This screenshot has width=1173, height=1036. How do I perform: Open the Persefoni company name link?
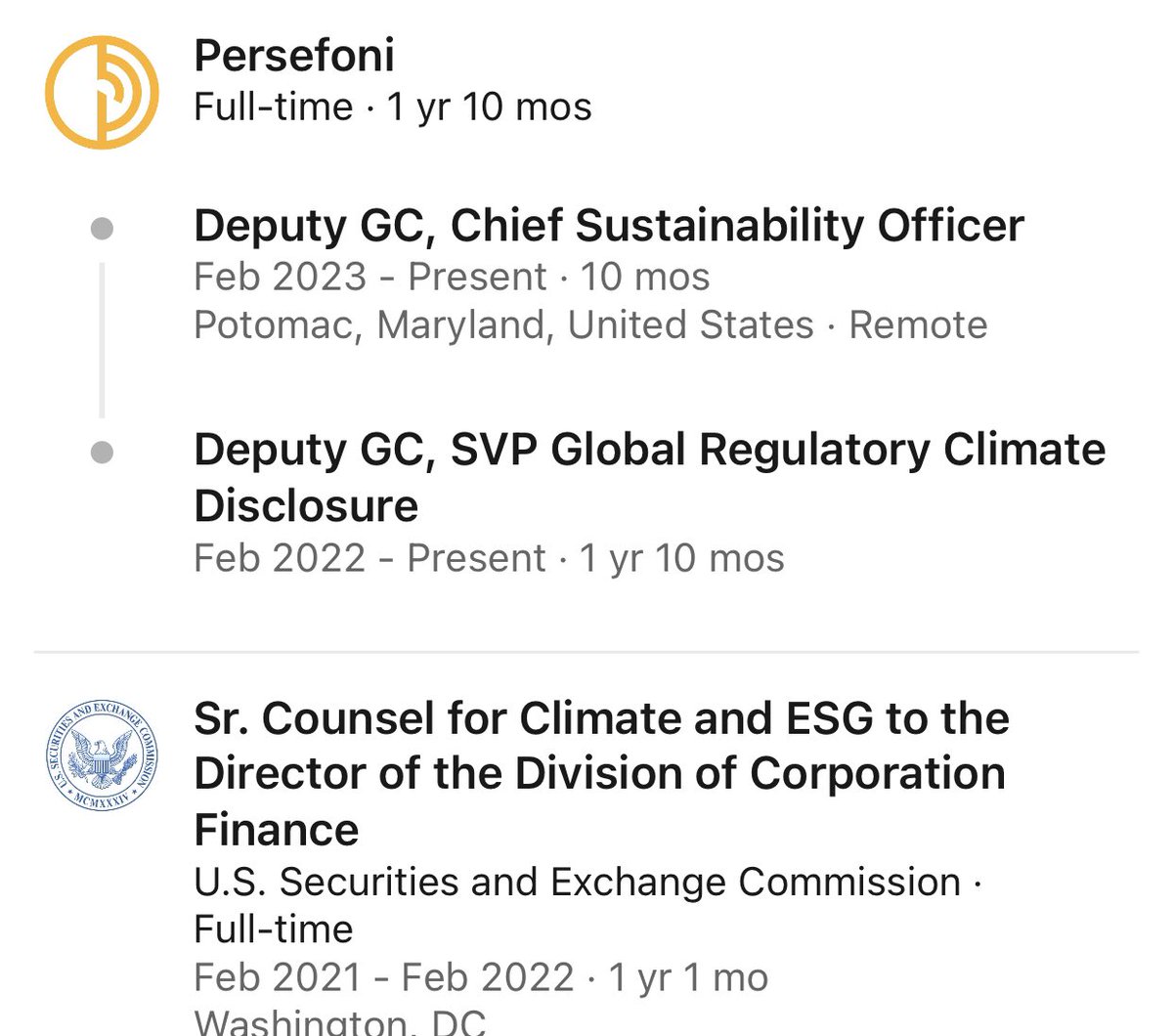tap(294, 55)
